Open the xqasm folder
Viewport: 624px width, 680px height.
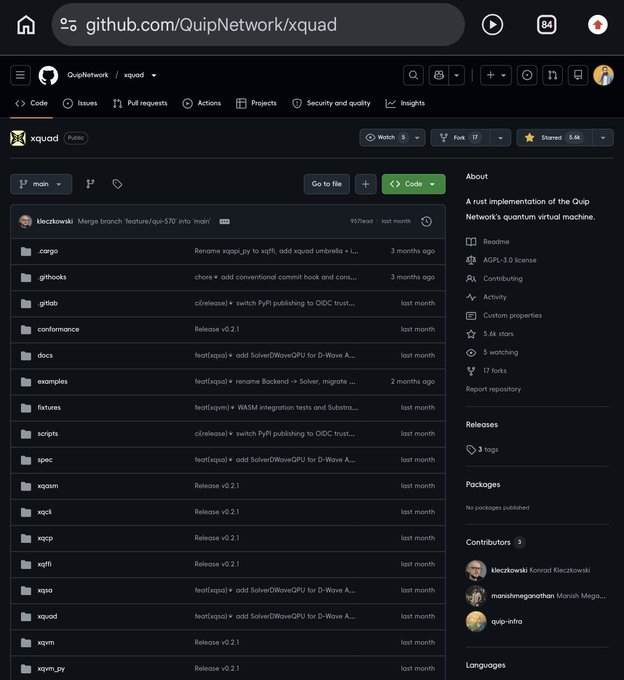click(48, 486)
